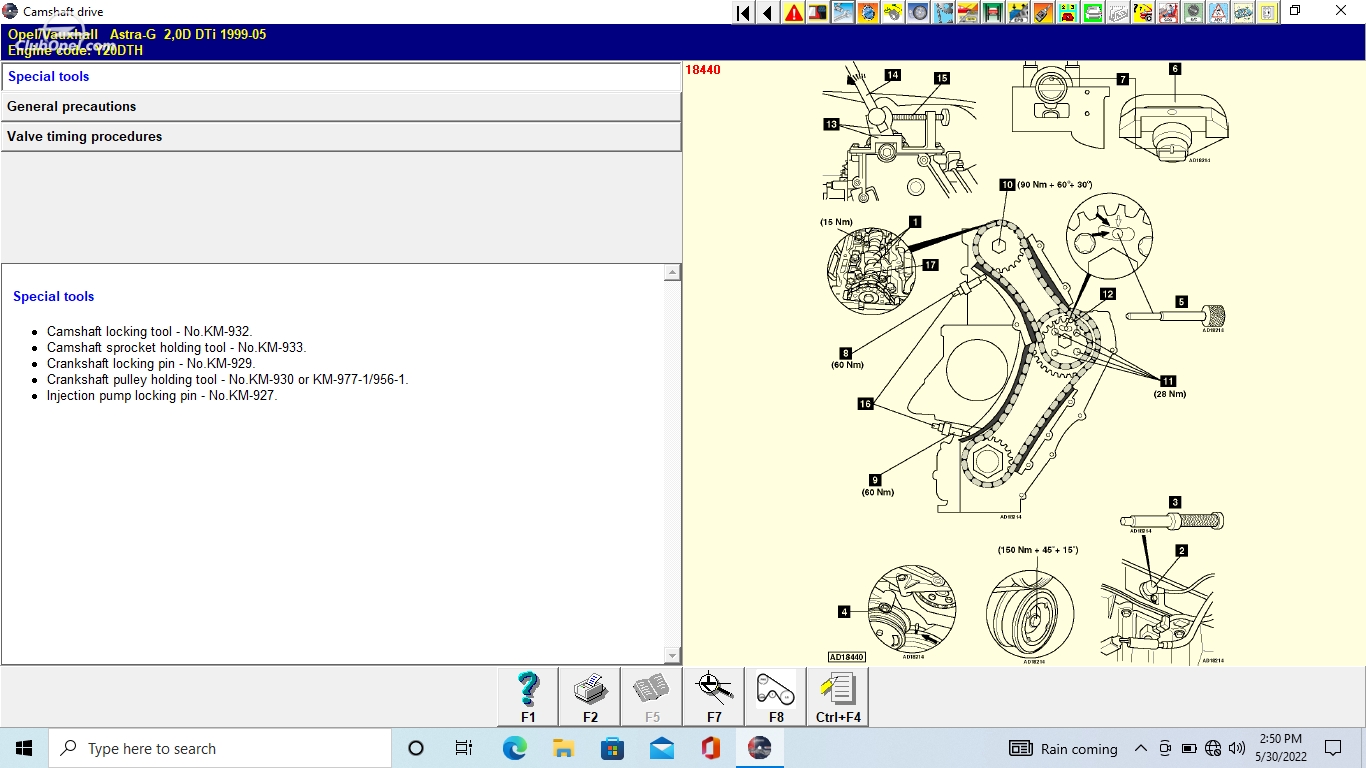Print the page with the F2 button
Viewport: 1366px width, 768px height.
[x=590, y=697]
